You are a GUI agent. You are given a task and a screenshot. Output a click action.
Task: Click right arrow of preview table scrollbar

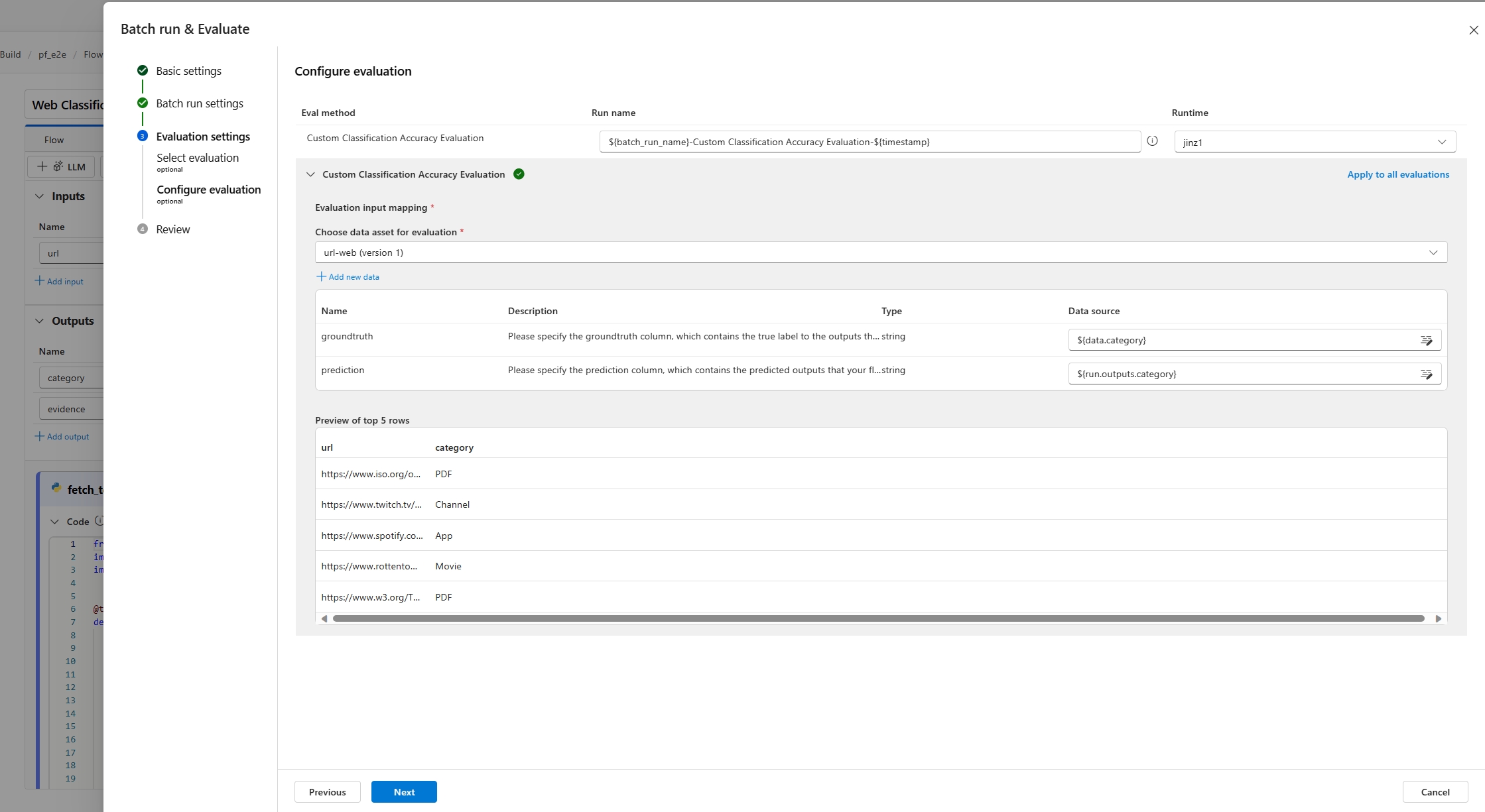click(x=1438, y=618)
